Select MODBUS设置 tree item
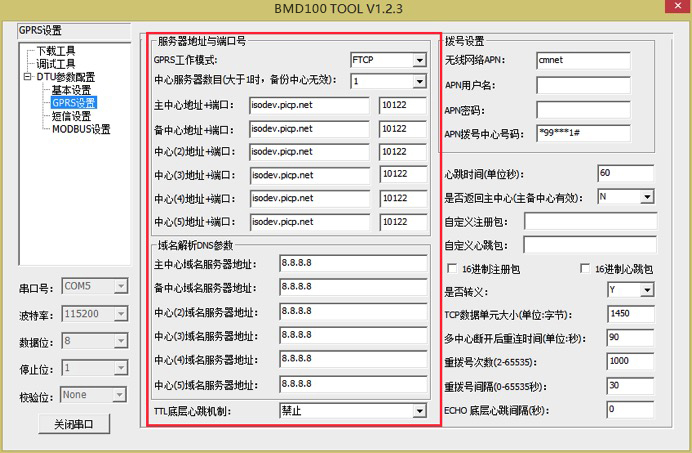The height and width of the screenshot is (453, 692). pyautogui.click(x=81, y=129)
